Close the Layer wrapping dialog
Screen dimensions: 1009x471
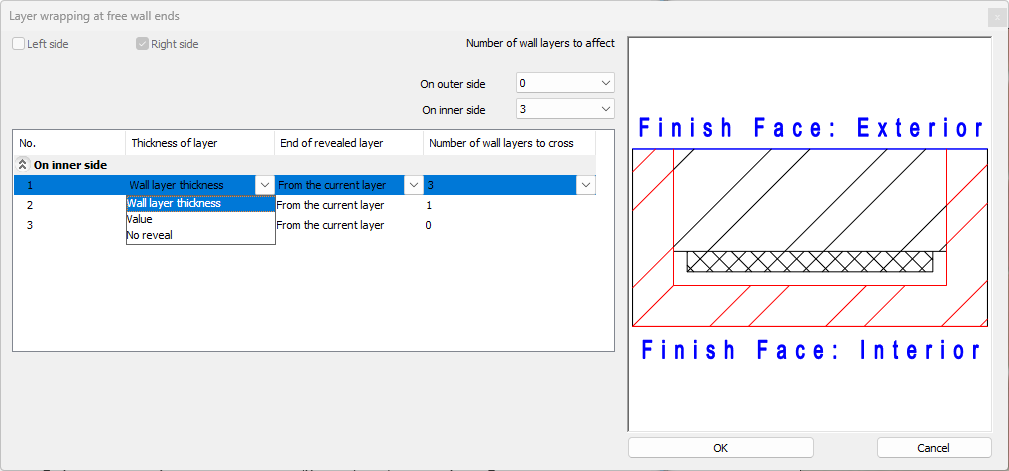tap(997, 17)
